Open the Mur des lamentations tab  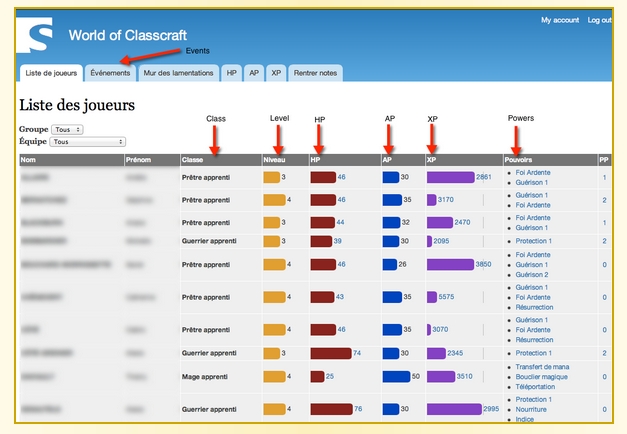178,73
